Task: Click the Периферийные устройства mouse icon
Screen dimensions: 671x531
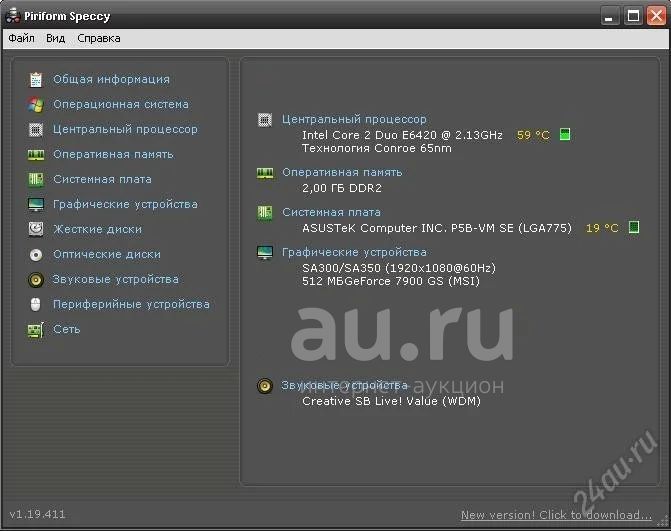Action: pos(36,305)
